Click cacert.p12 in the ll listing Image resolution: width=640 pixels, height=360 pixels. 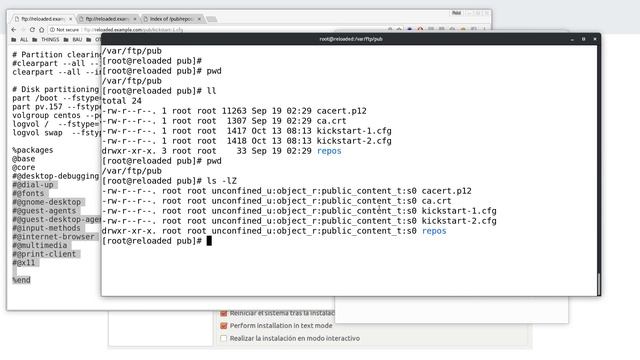[342, 111]
